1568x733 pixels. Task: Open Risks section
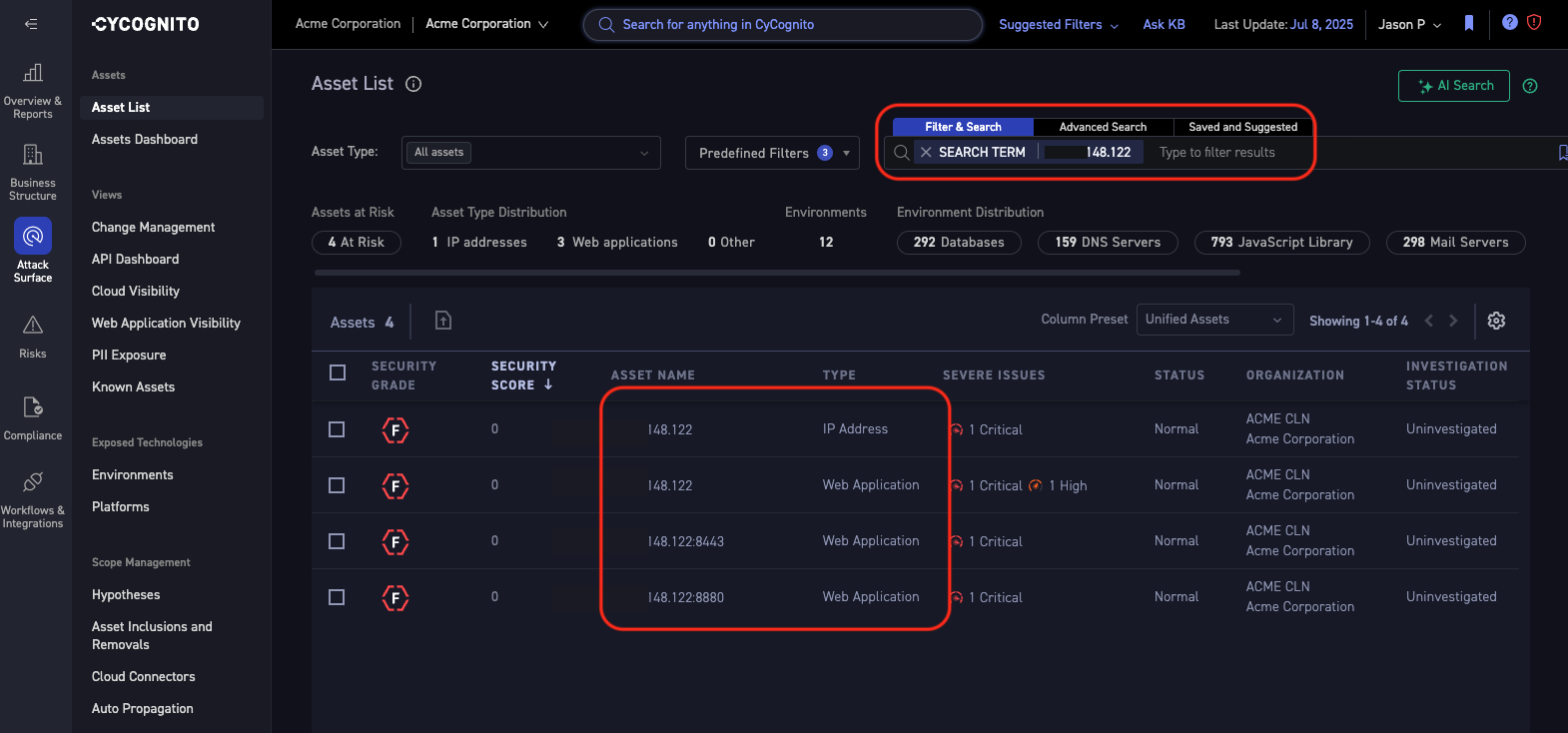(33, 337)
